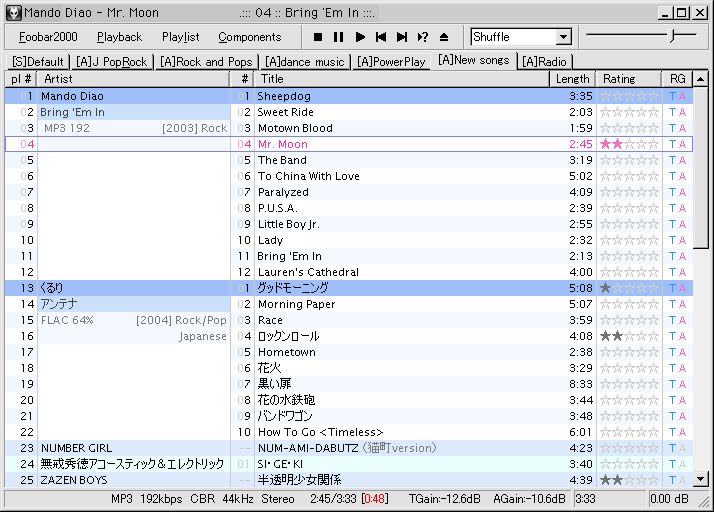This screenshot has width=714, height=512.
Task: Open the Playback menu
Action: click(x=119, y=37)
